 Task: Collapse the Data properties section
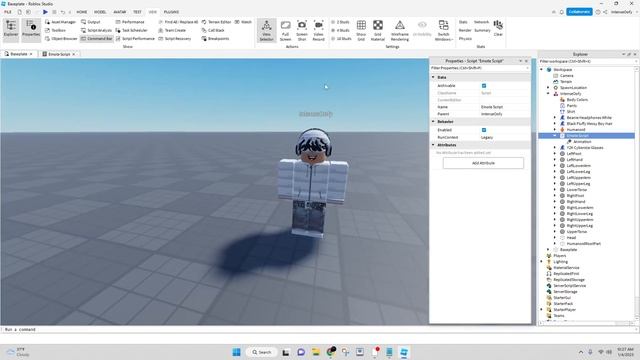(433, 77)
